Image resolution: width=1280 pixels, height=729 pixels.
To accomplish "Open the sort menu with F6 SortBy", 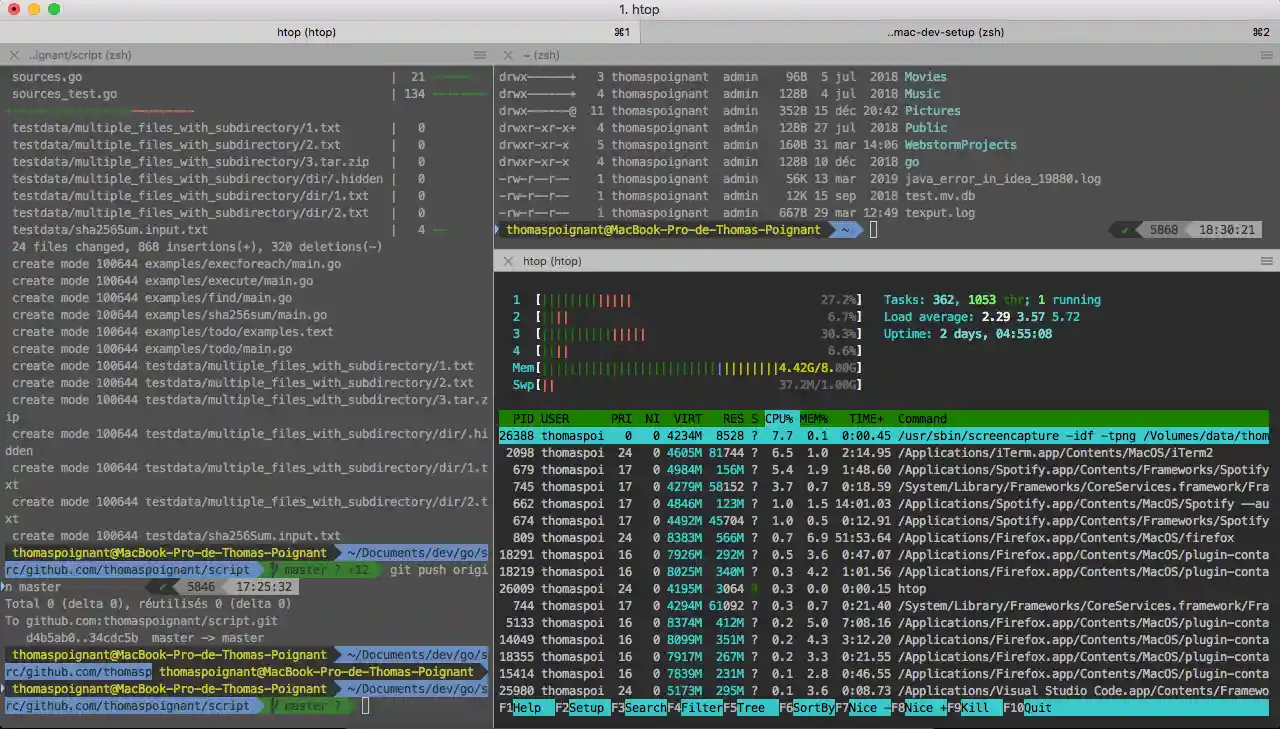I will [x=806, y=708].
